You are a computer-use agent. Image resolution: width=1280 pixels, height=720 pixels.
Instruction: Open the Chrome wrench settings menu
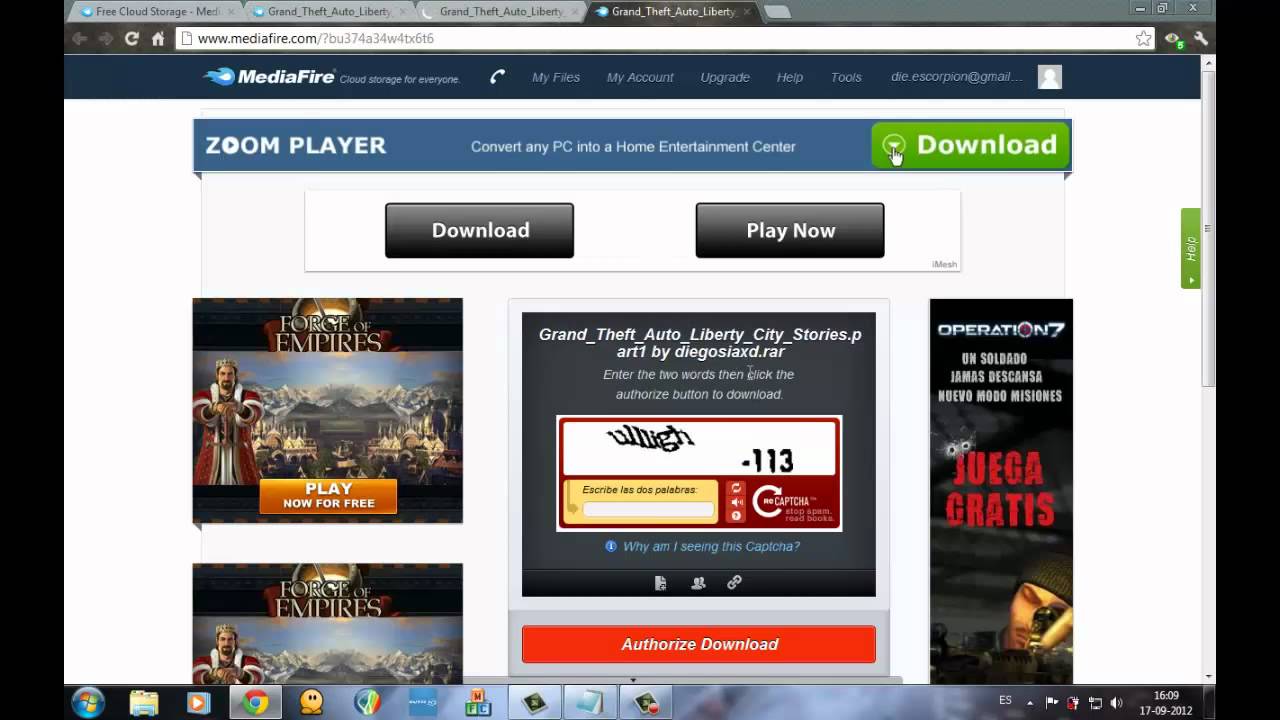pos(1201,38)
